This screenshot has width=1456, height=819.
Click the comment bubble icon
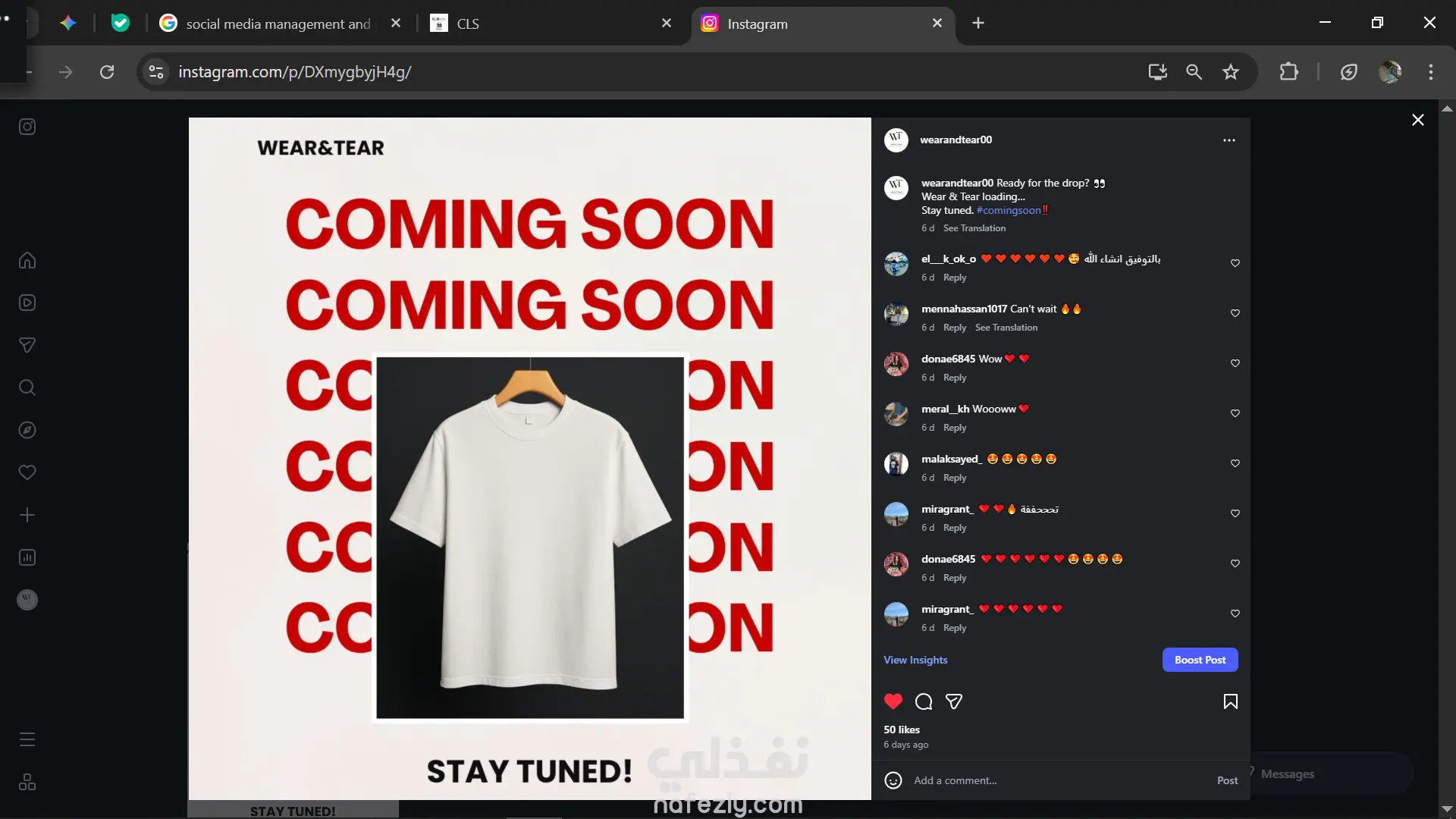tap(924, 701)
